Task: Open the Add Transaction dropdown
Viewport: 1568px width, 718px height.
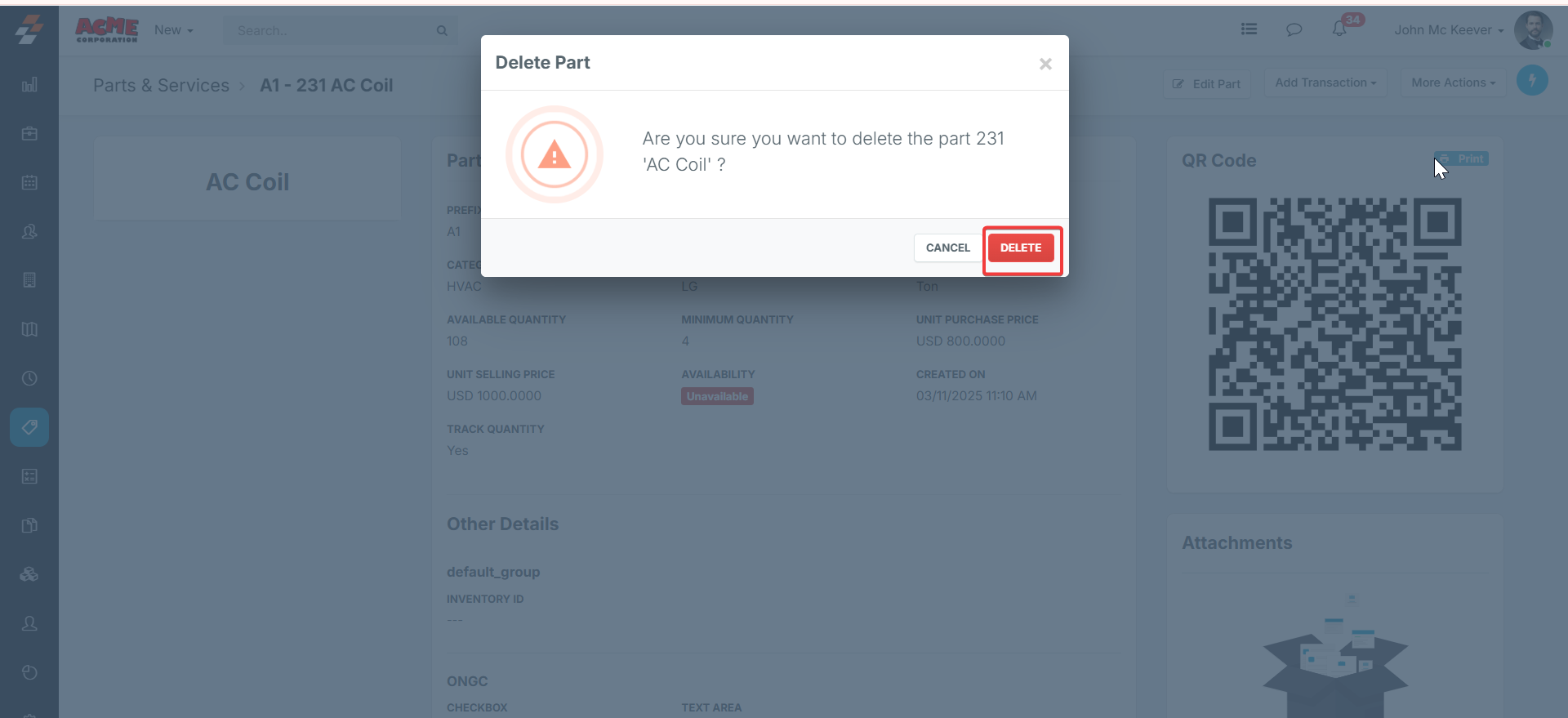Action: 1325,83
